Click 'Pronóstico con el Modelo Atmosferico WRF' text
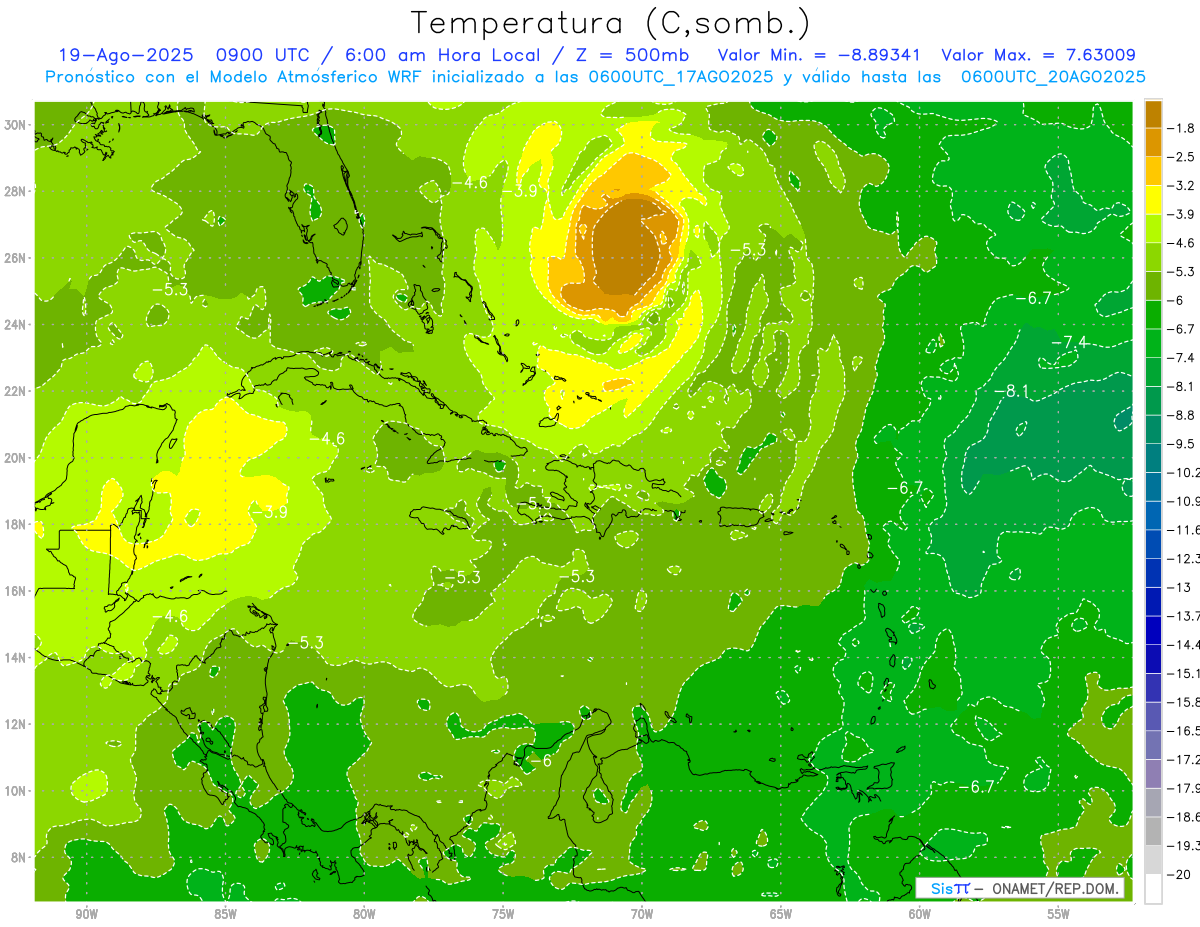The height and width of the screenshot is (927, 1200). click(233, 76)
